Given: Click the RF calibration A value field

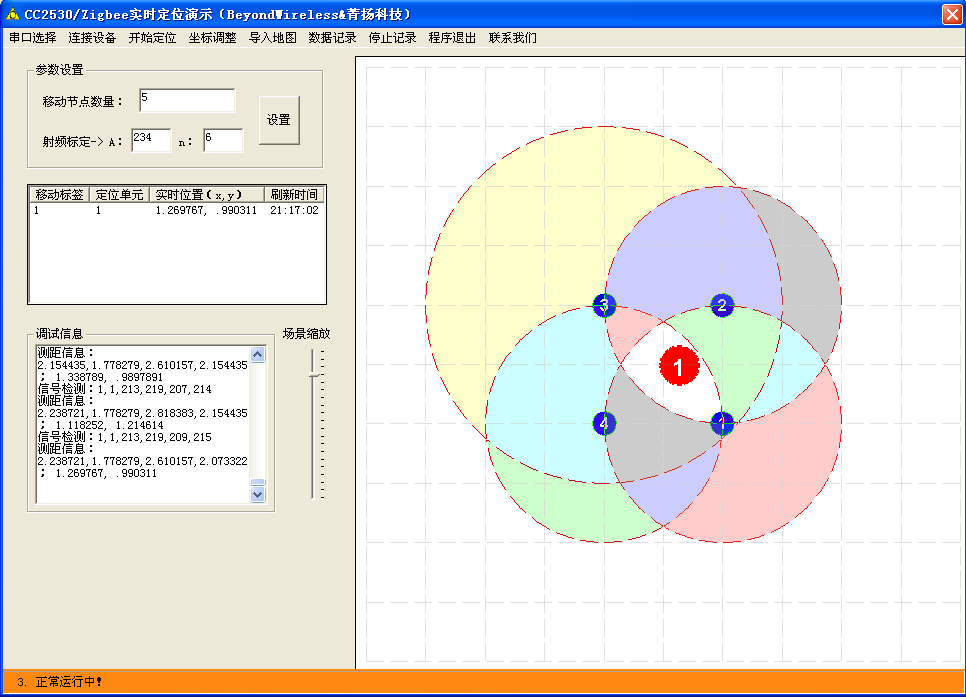Looking at the screenshot, I should pyautogui.click(x=151, y=141).
